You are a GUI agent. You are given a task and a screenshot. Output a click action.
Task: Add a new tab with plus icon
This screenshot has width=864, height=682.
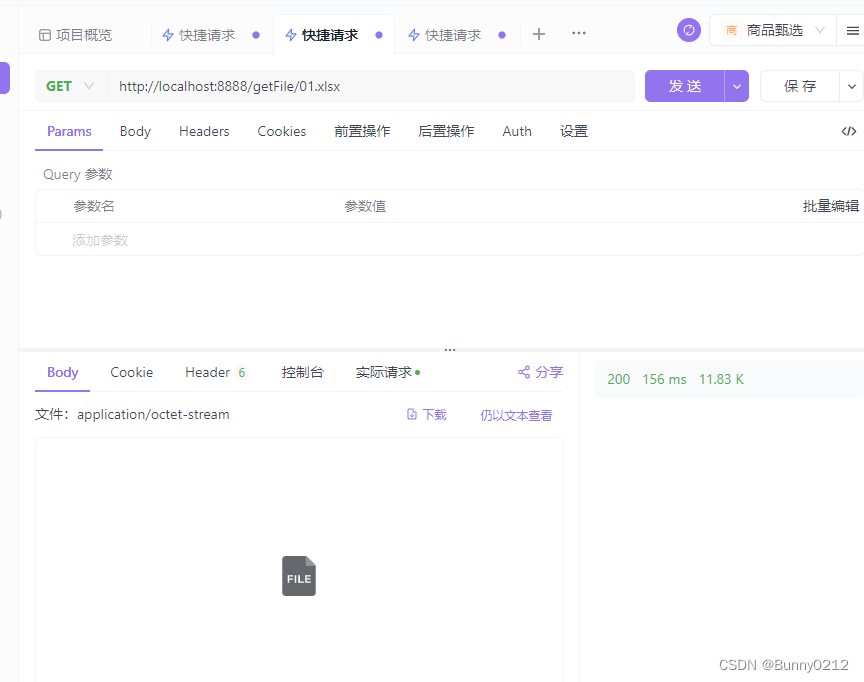pos(539,34)
